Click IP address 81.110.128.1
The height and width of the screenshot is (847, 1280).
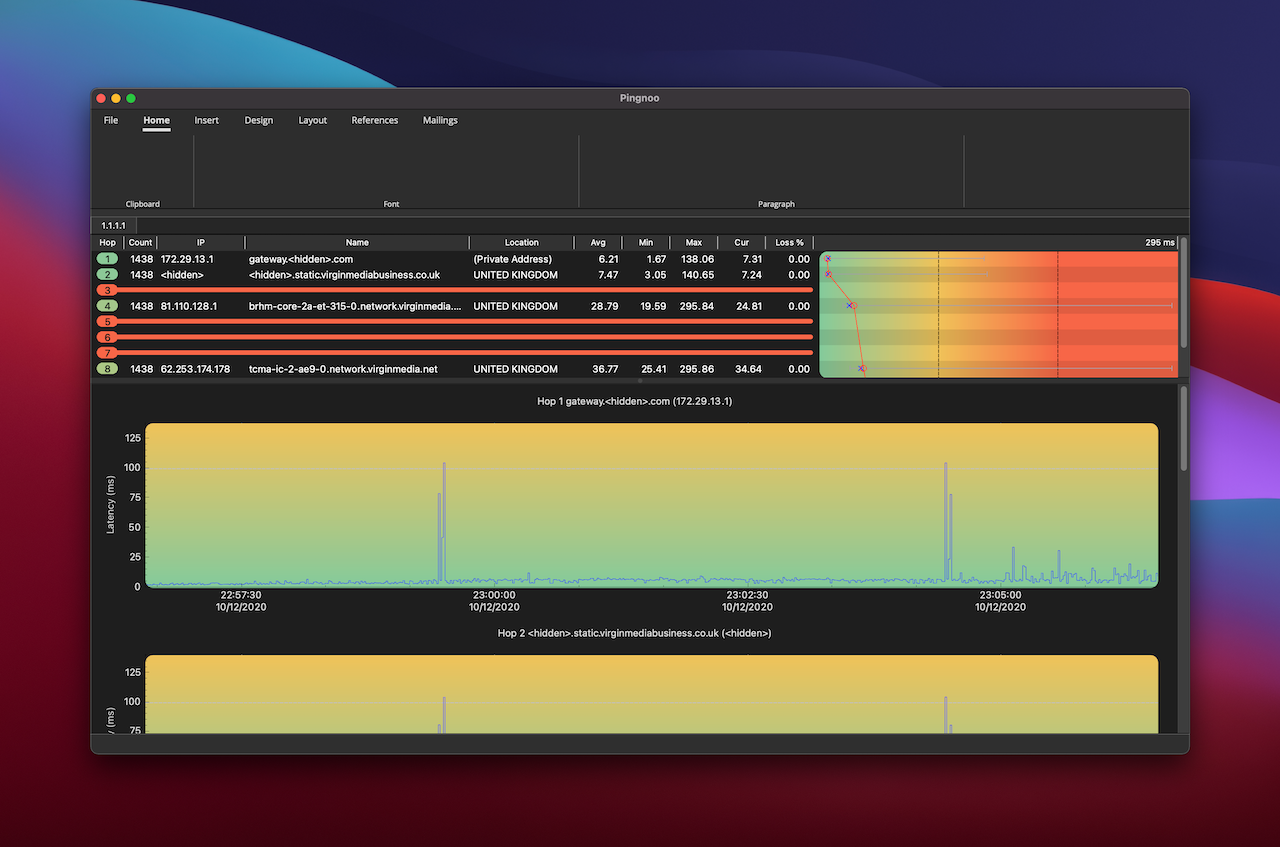(x=189, y=306)
